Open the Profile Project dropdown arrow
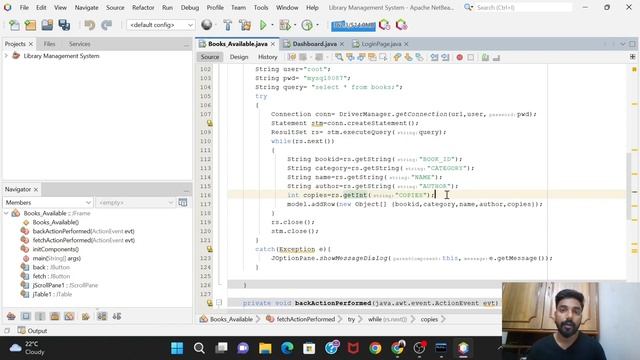 pyautogui.click(x=318, y=25)
